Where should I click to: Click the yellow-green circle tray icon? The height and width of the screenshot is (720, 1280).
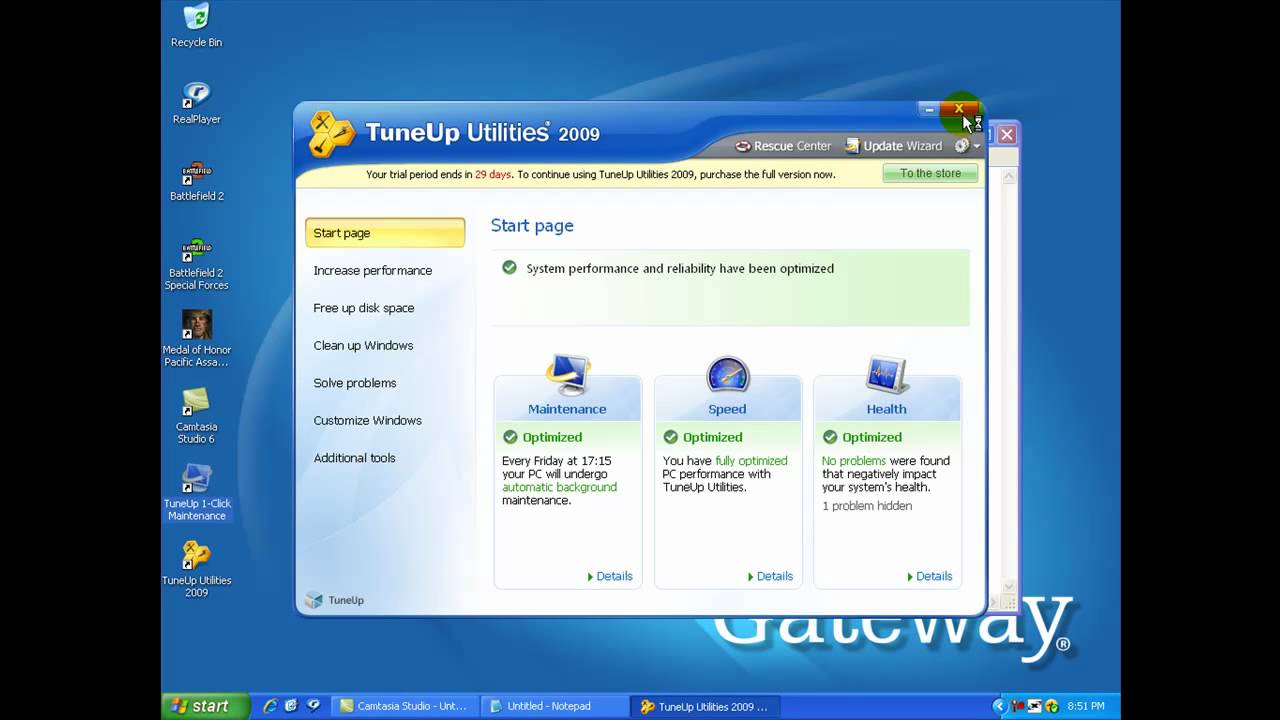1053,706
